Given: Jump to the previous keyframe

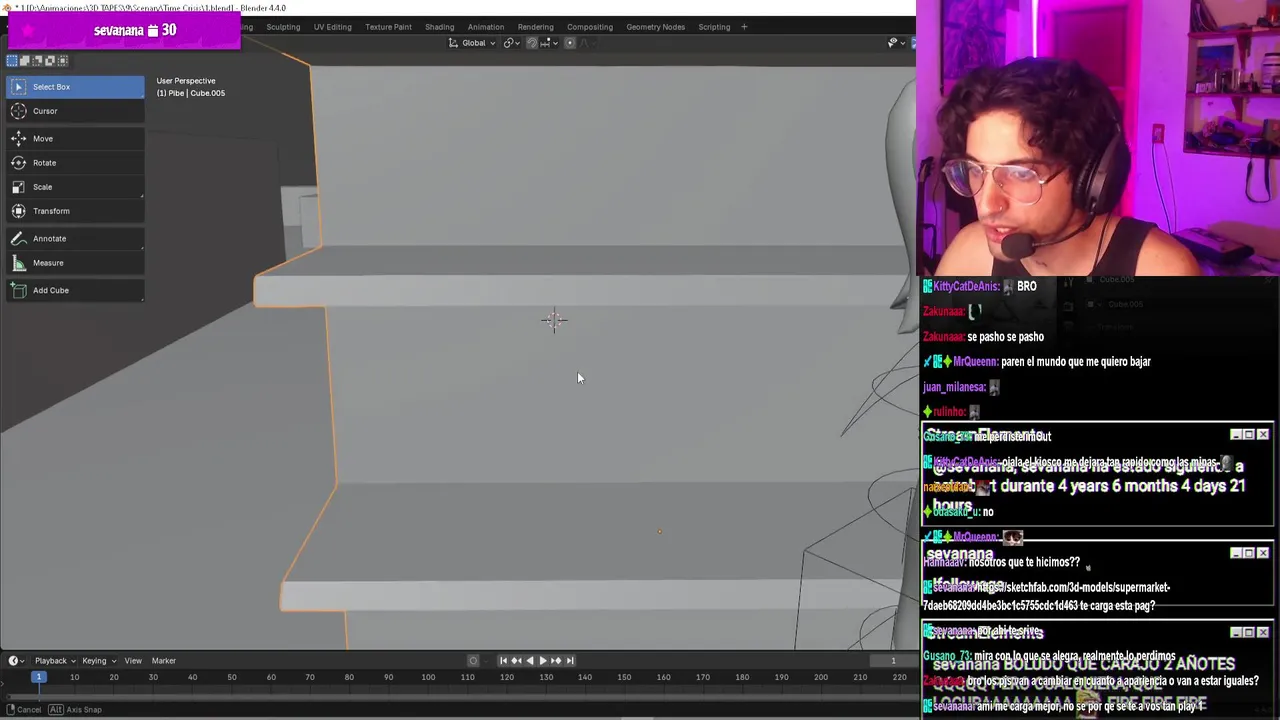Looking at the screenshot, I should pos(516,660).
